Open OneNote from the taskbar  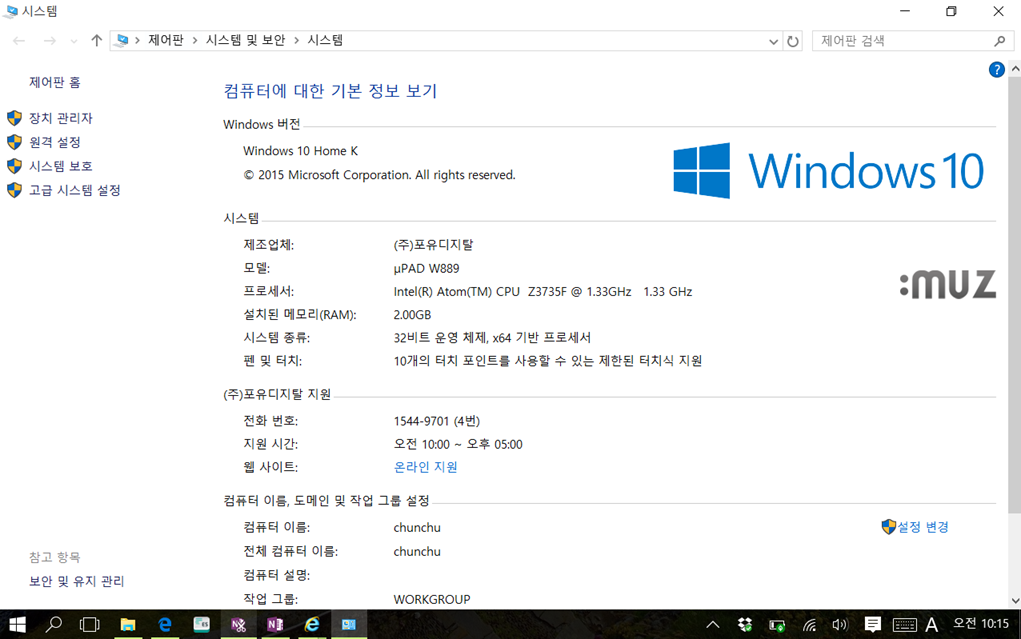(x=275, y=625)
